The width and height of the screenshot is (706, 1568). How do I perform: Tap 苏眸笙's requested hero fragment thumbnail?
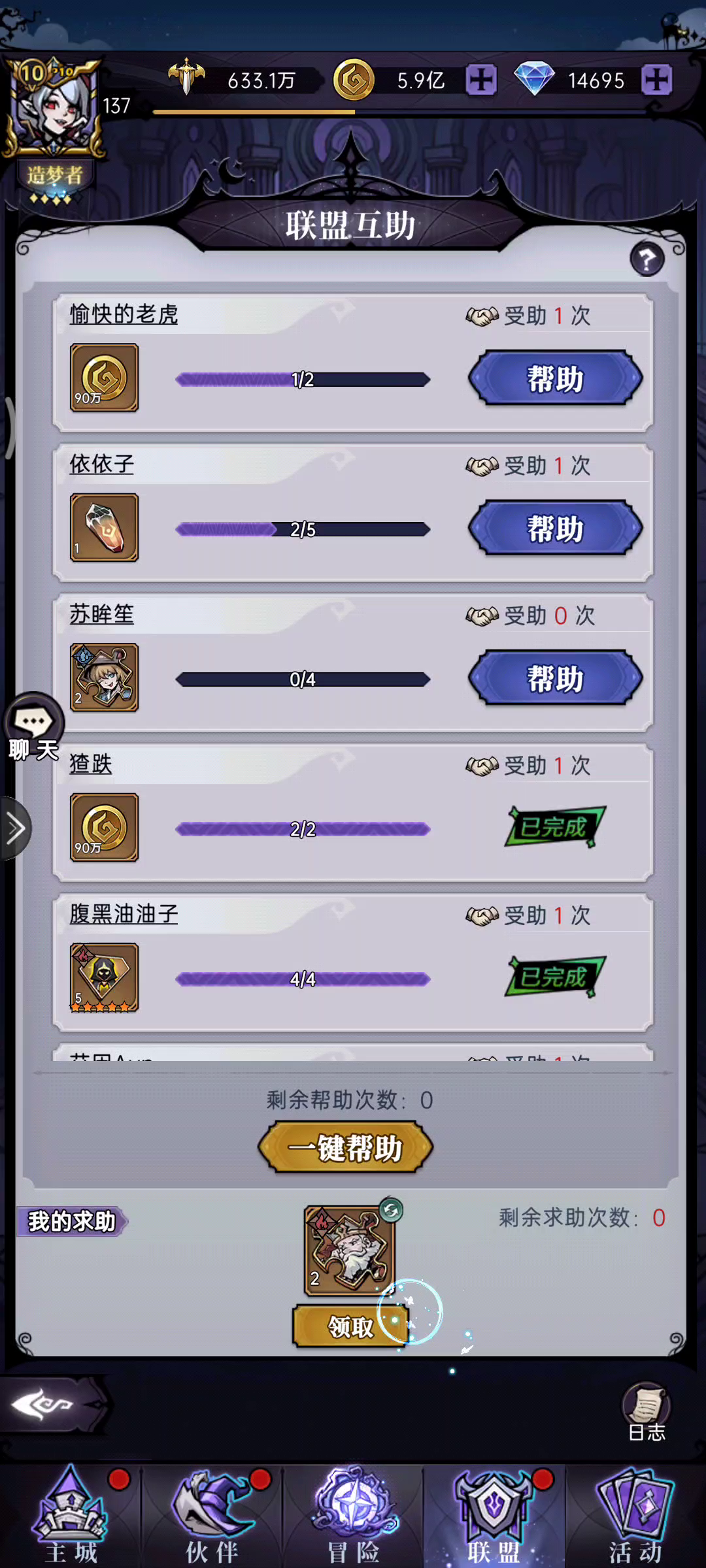105,678
